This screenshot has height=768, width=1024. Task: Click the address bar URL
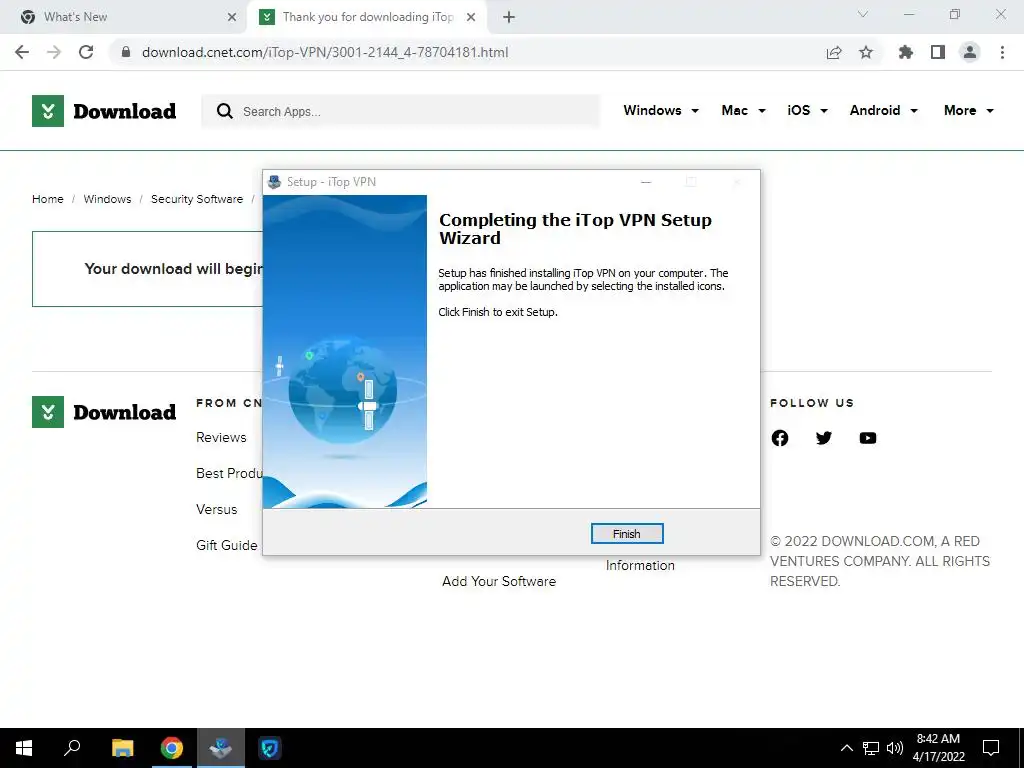325,52
